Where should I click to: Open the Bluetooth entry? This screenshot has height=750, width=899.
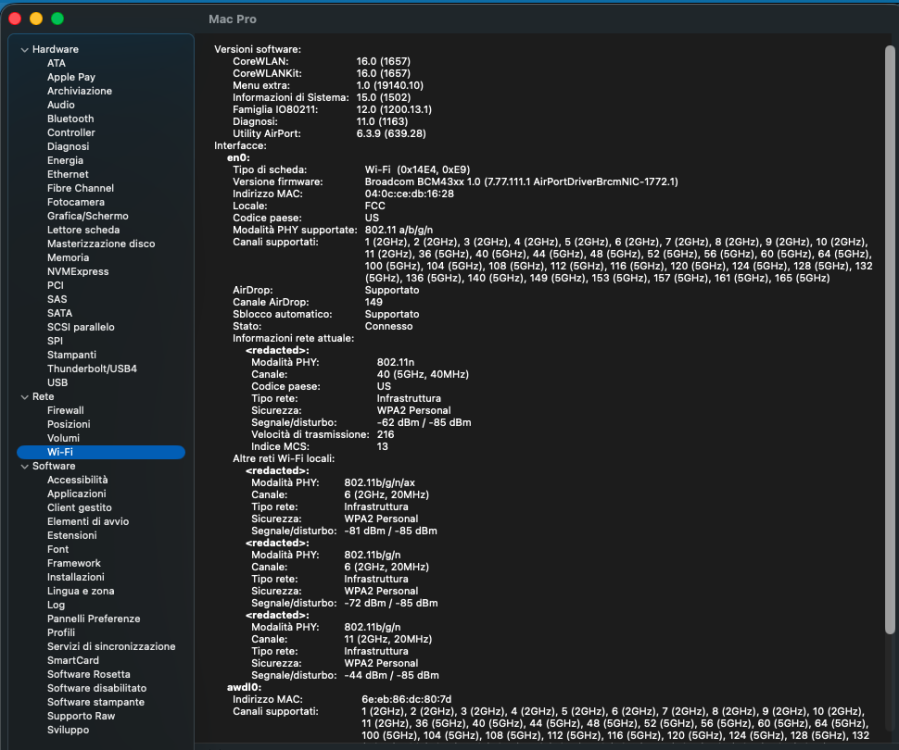coord(71,119)
